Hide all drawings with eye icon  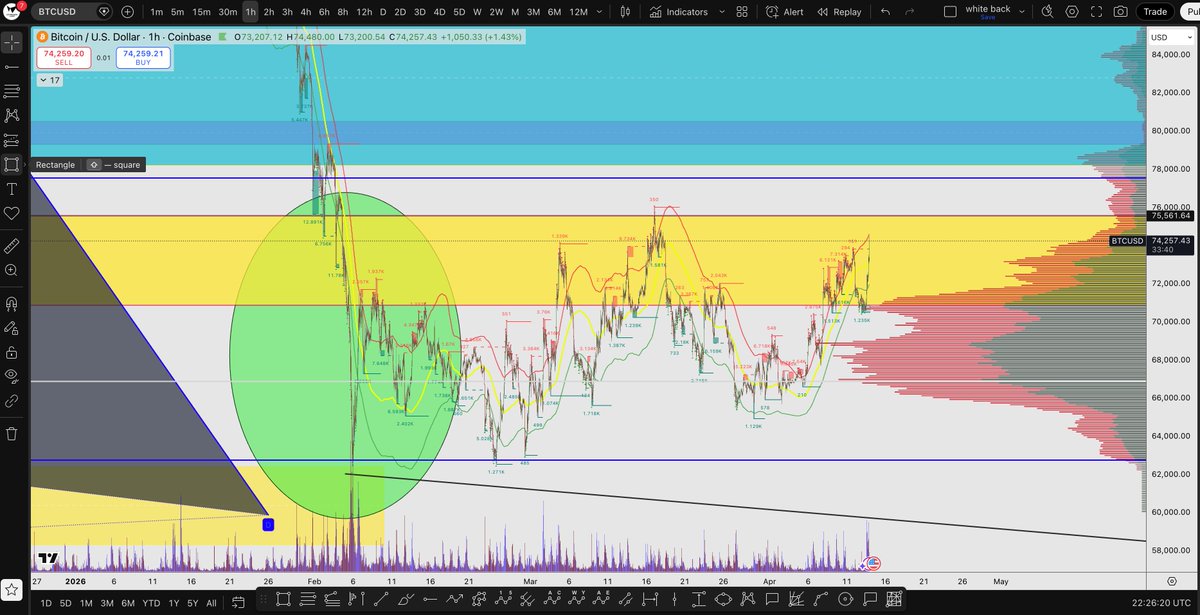pos(12,376)
